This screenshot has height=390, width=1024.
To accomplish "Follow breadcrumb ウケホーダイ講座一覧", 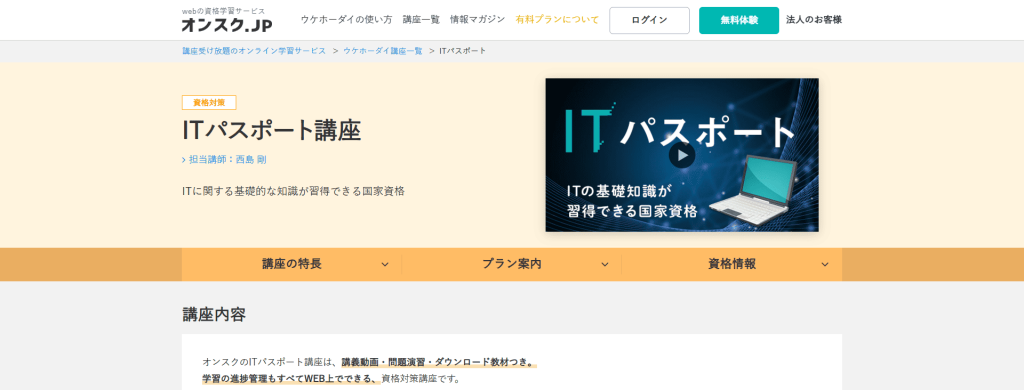I will [x=383, y=51].
